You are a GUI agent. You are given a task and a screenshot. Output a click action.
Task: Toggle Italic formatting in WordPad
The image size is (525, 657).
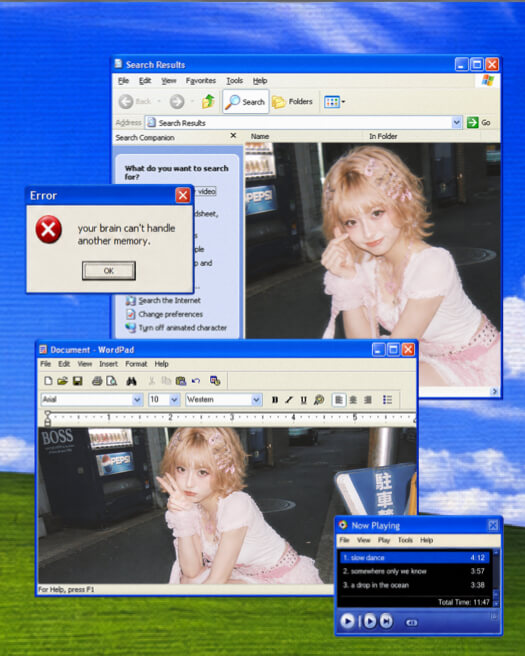pos(289,400)
